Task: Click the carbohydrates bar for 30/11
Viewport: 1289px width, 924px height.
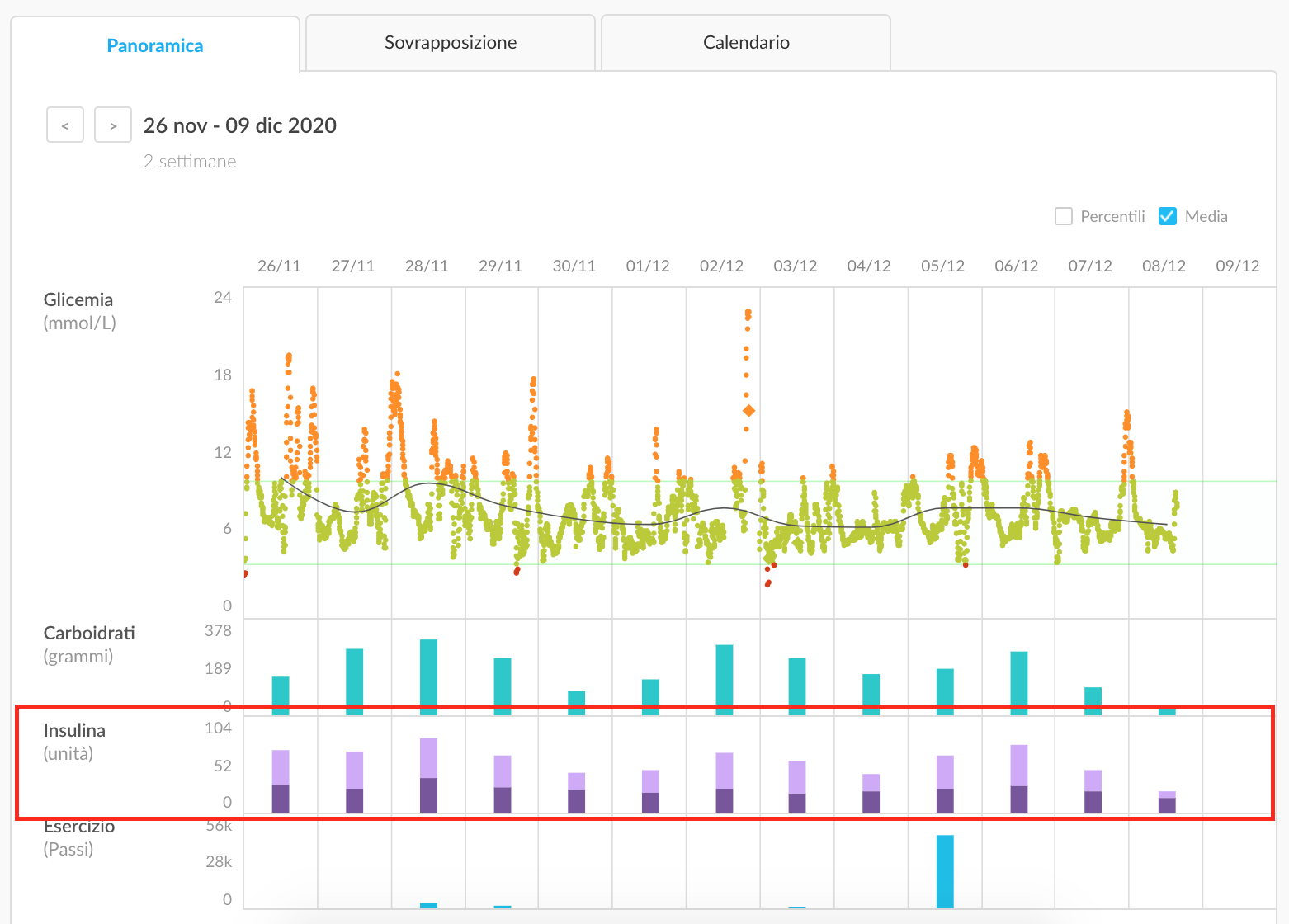Action: [x=576, y=701]
